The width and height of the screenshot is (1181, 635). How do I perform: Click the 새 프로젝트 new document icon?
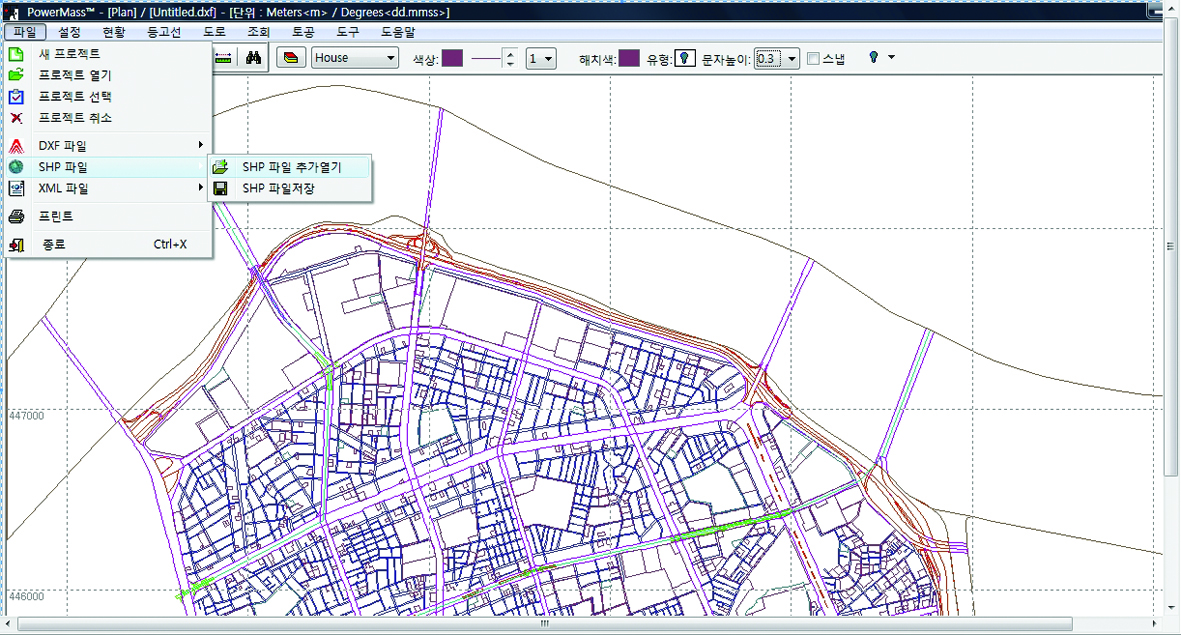tap(16, 54)
